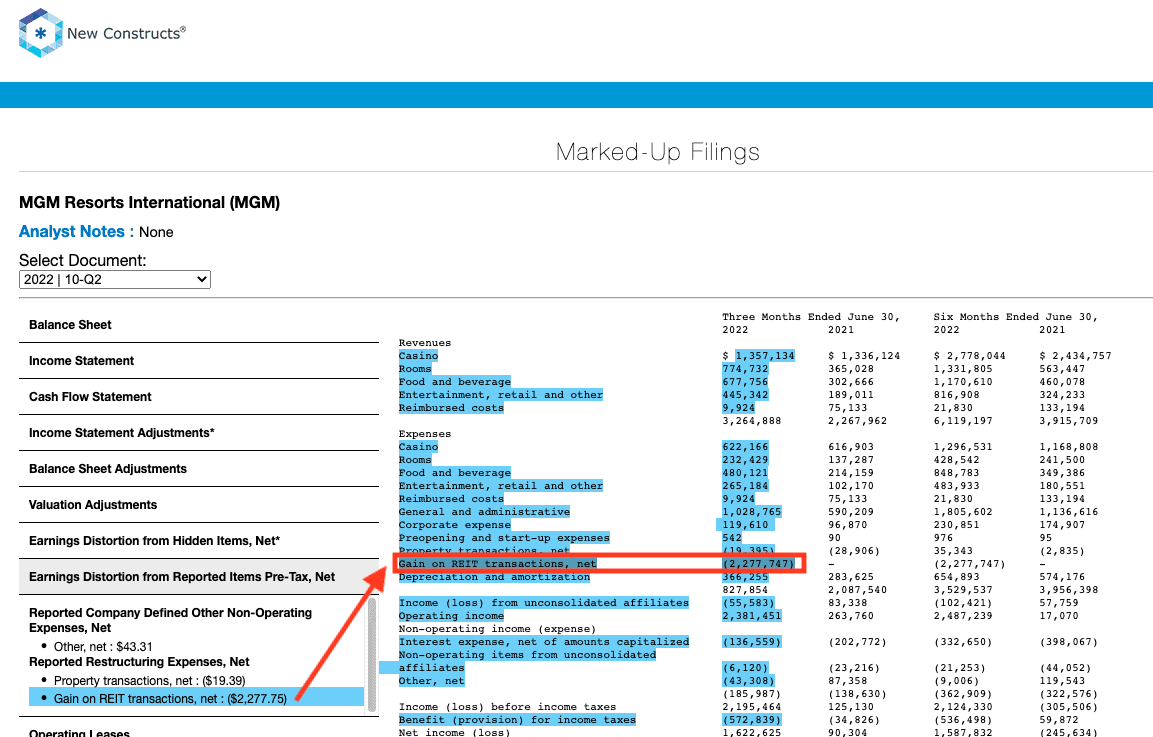Click 'Reported Restructuring Expenses, Net' heading
This screenshot has width=1153, height=737.
139,662
